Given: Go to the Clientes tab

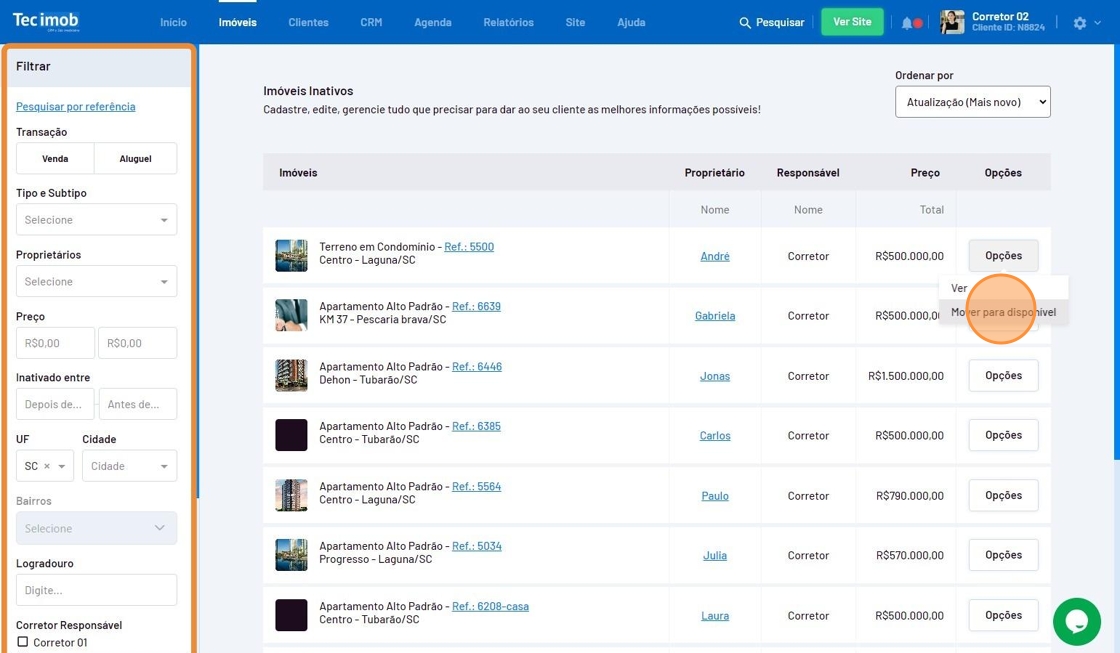Looking at the screenshot, I should click(308, 22).
